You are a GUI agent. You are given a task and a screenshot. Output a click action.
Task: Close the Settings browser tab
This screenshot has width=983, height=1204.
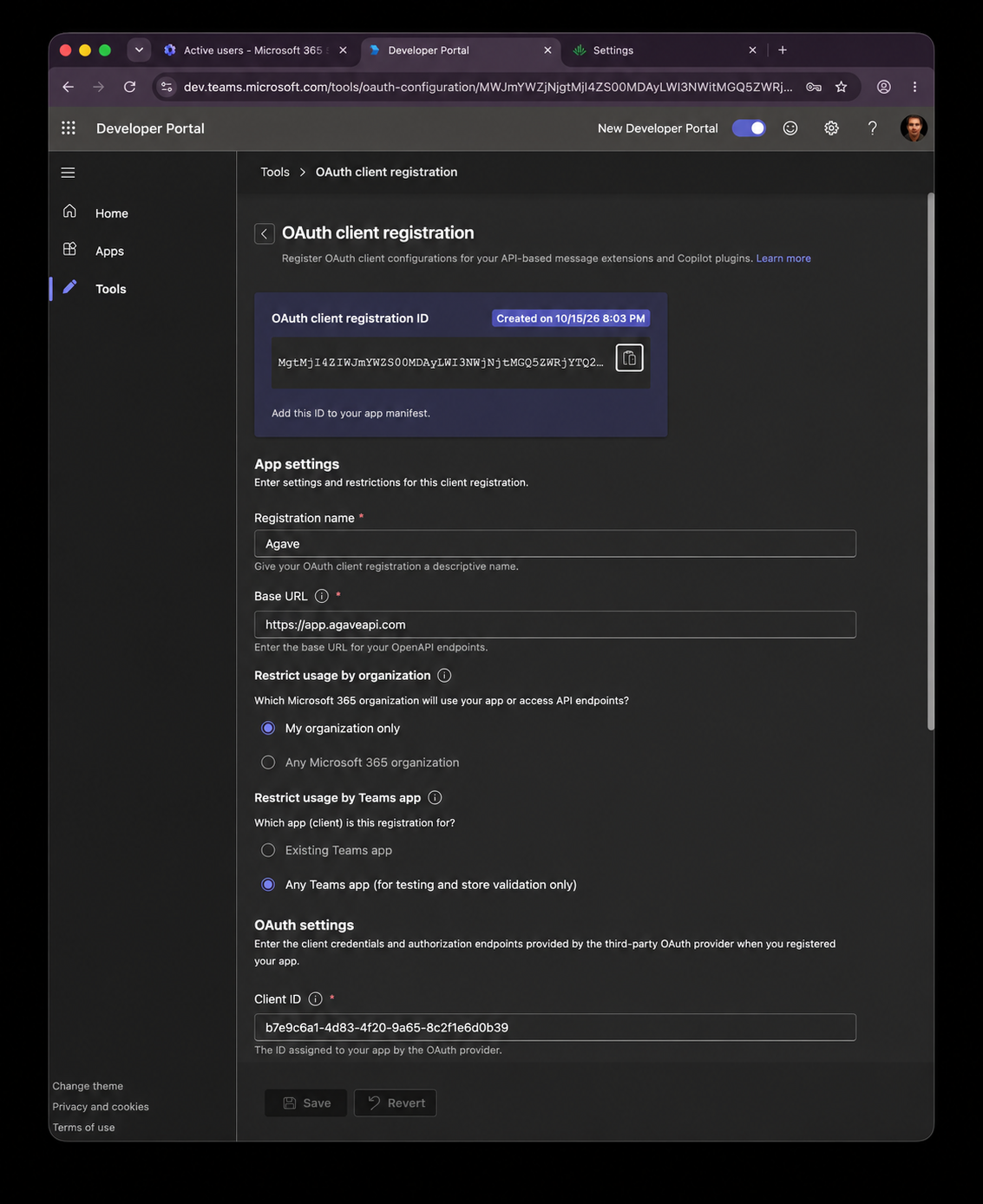tap(752, 50)
